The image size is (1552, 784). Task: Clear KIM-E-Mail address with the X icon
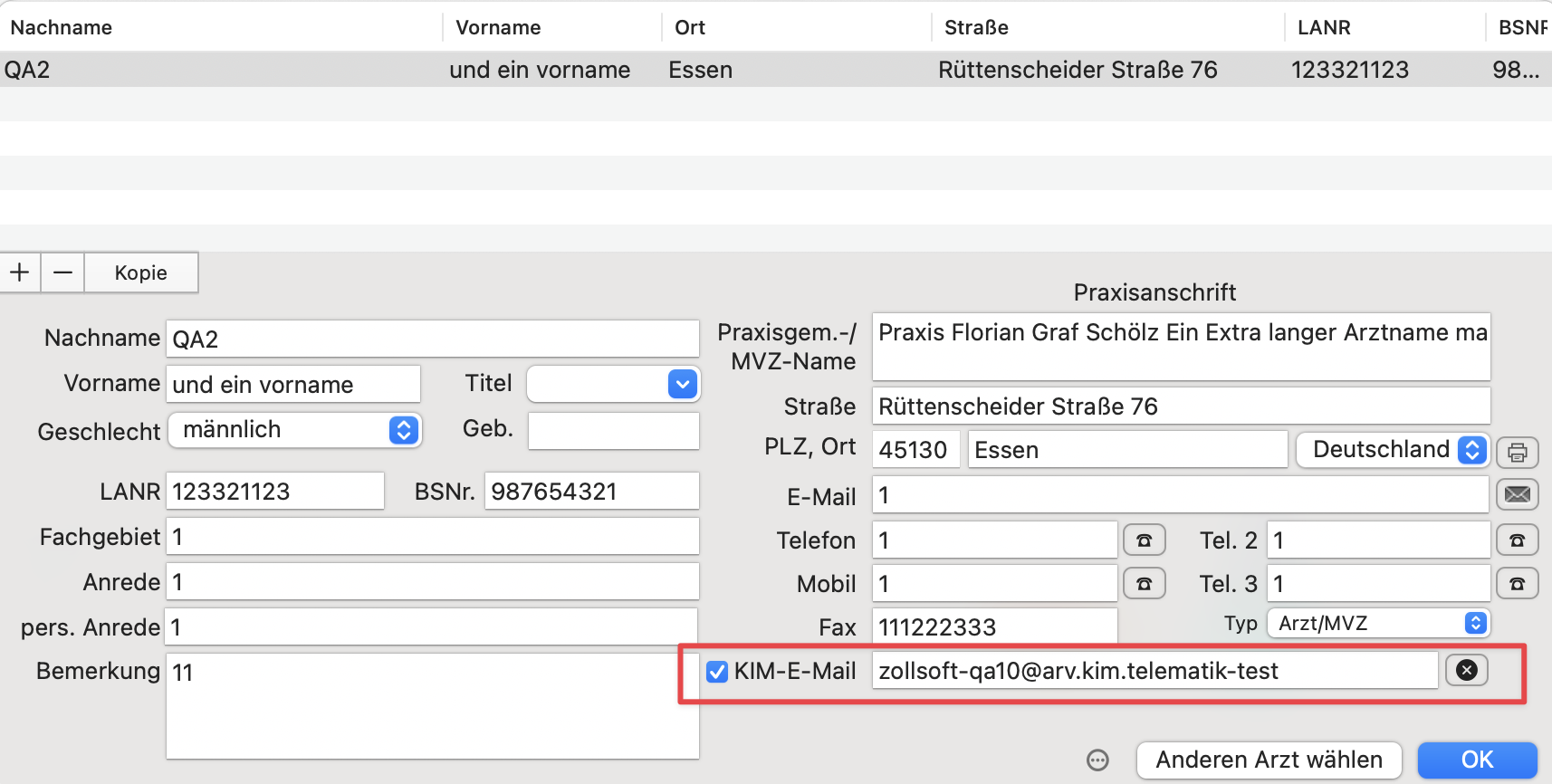1467,670
